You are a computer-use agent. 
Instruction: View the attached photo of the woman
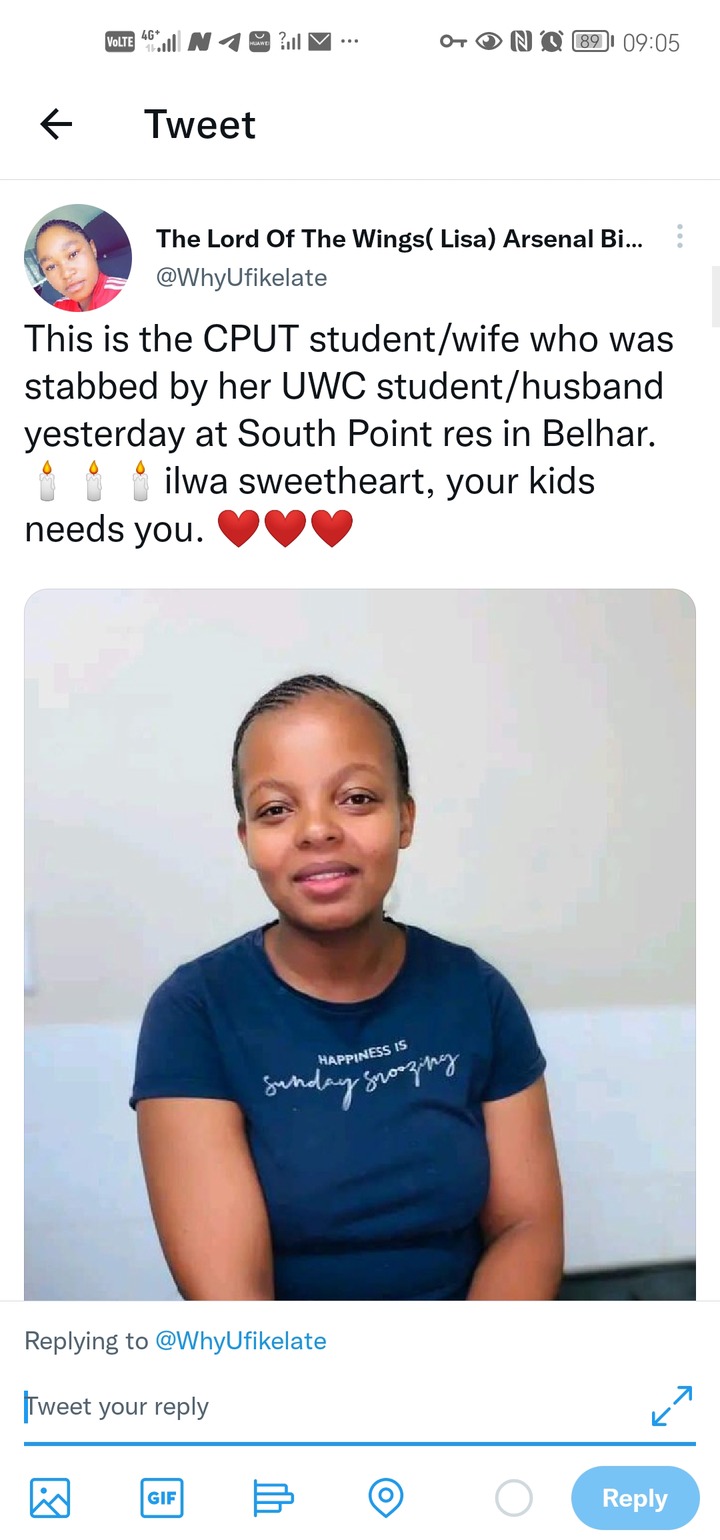(x=360, y=944)
